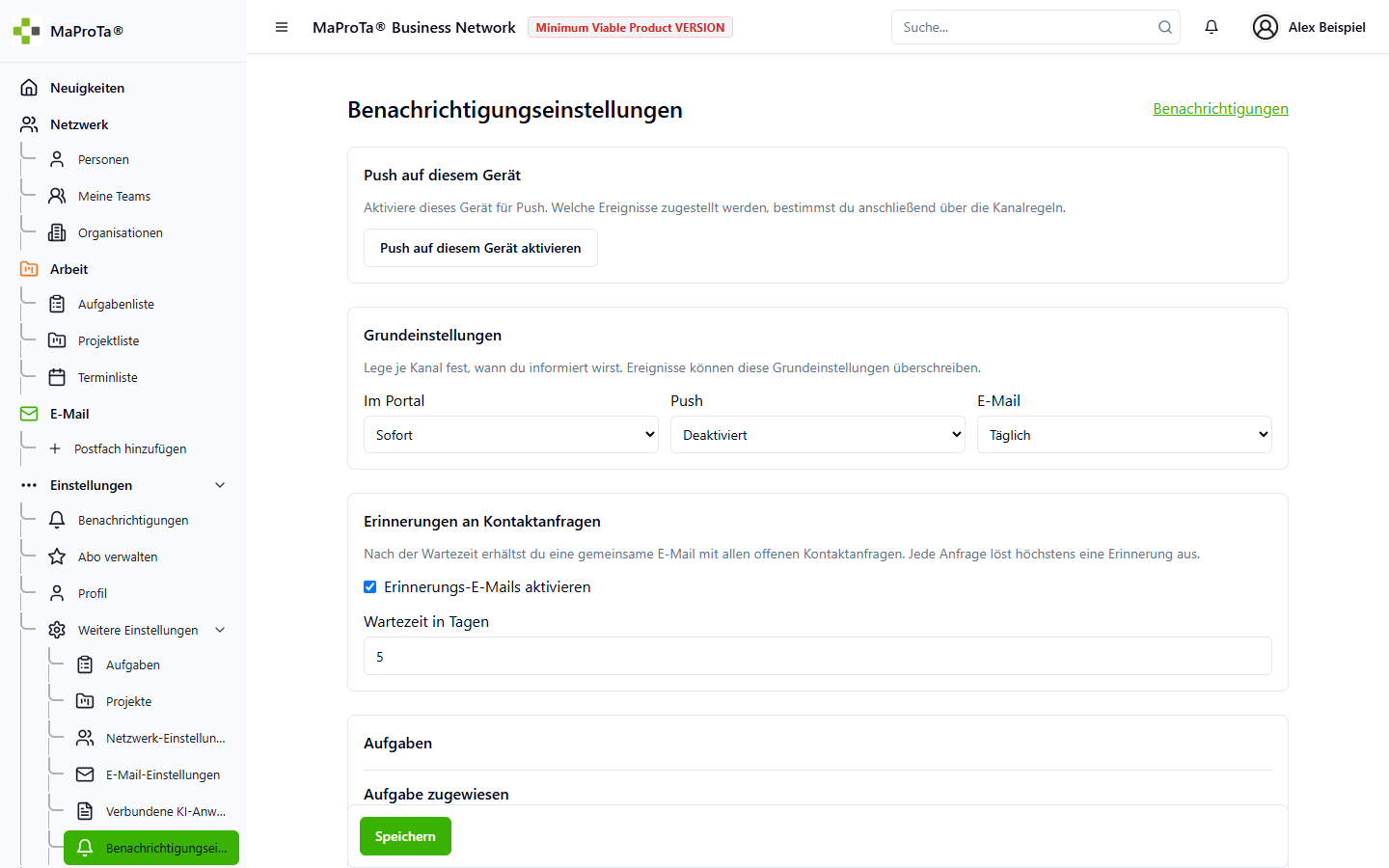Open Verbundene KI-Anw... sidebar entry

coord(151,811)
